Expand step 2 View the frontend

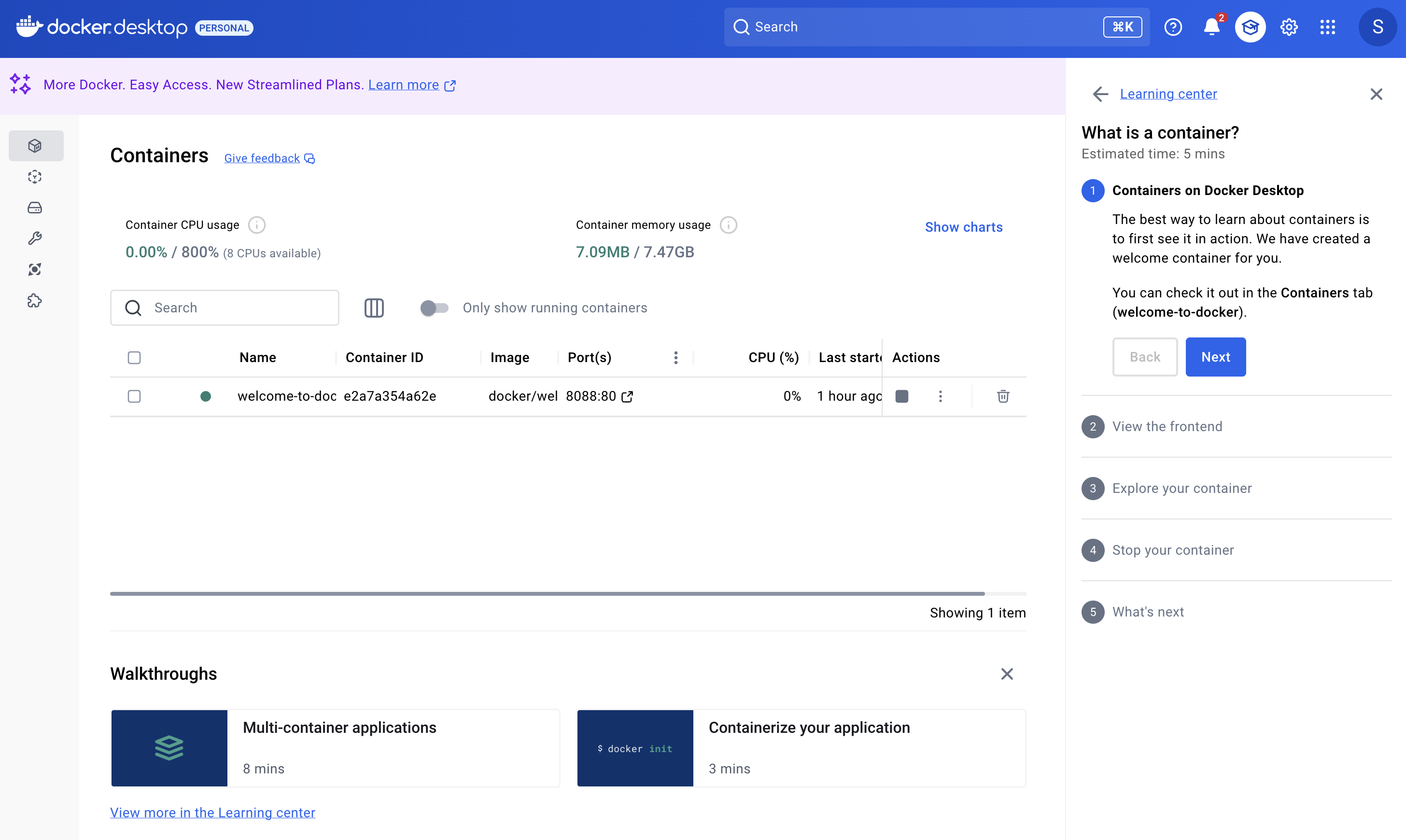[1236, 427]
